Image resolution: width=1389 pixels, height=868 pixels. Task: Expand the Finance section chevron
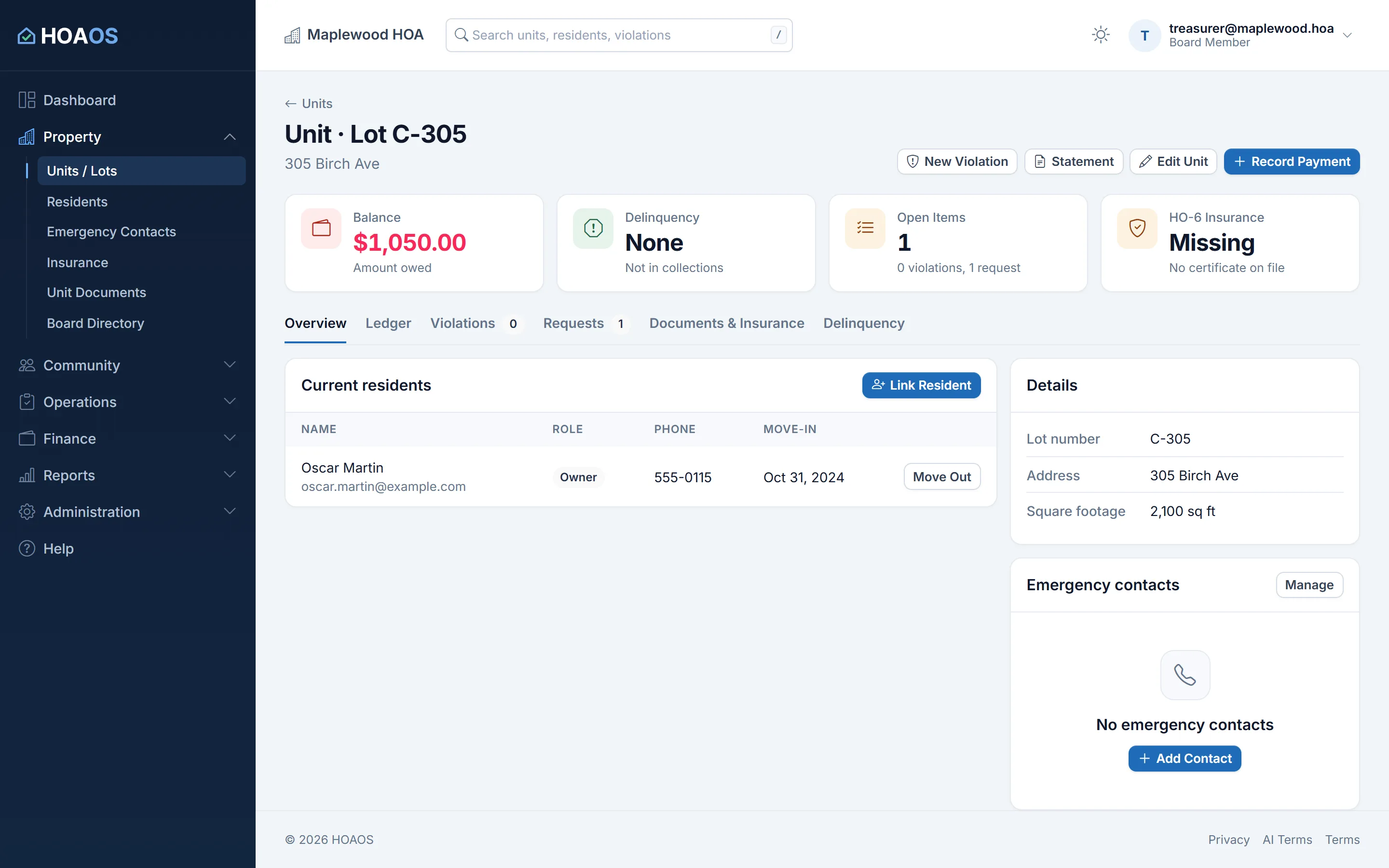pos(230,438)
